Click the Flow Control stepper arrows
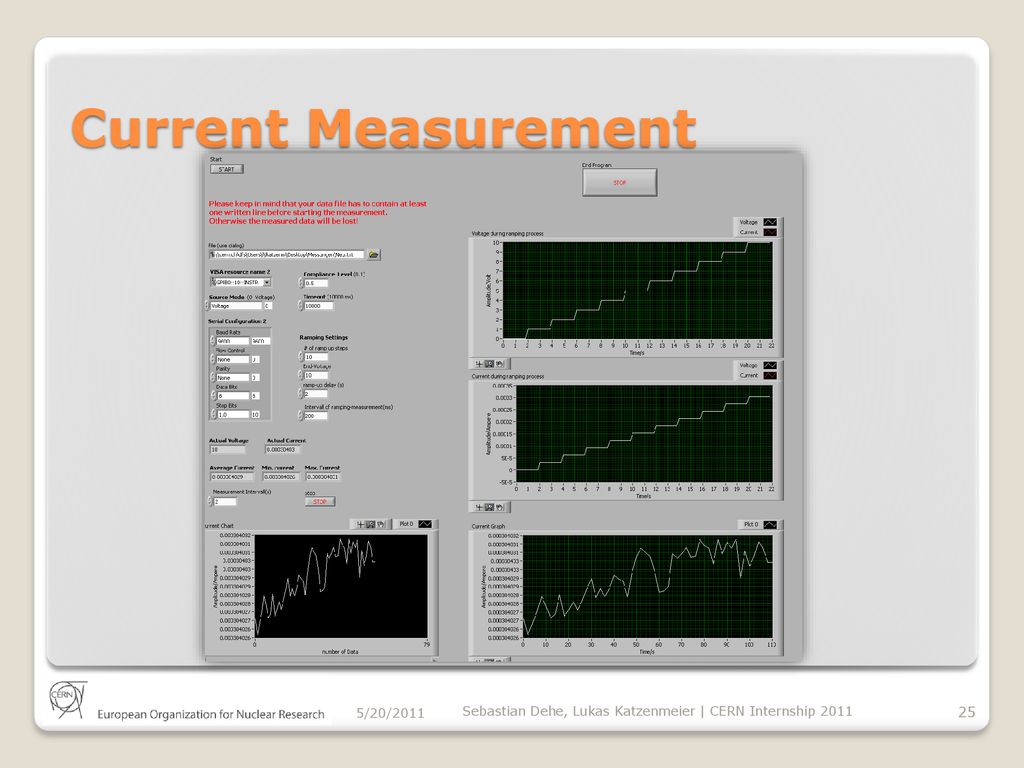The height and width of the screenshot is (768, 1024). click(212, 359)
